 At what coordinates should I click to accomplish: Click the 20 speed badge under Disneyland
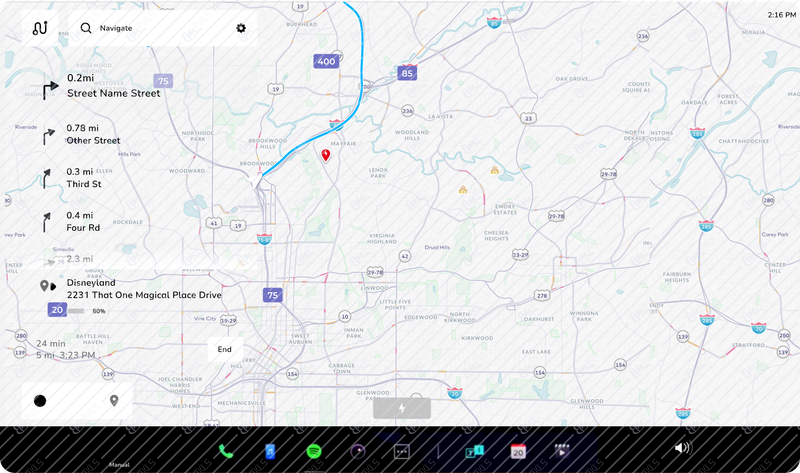tap(57, 310)
